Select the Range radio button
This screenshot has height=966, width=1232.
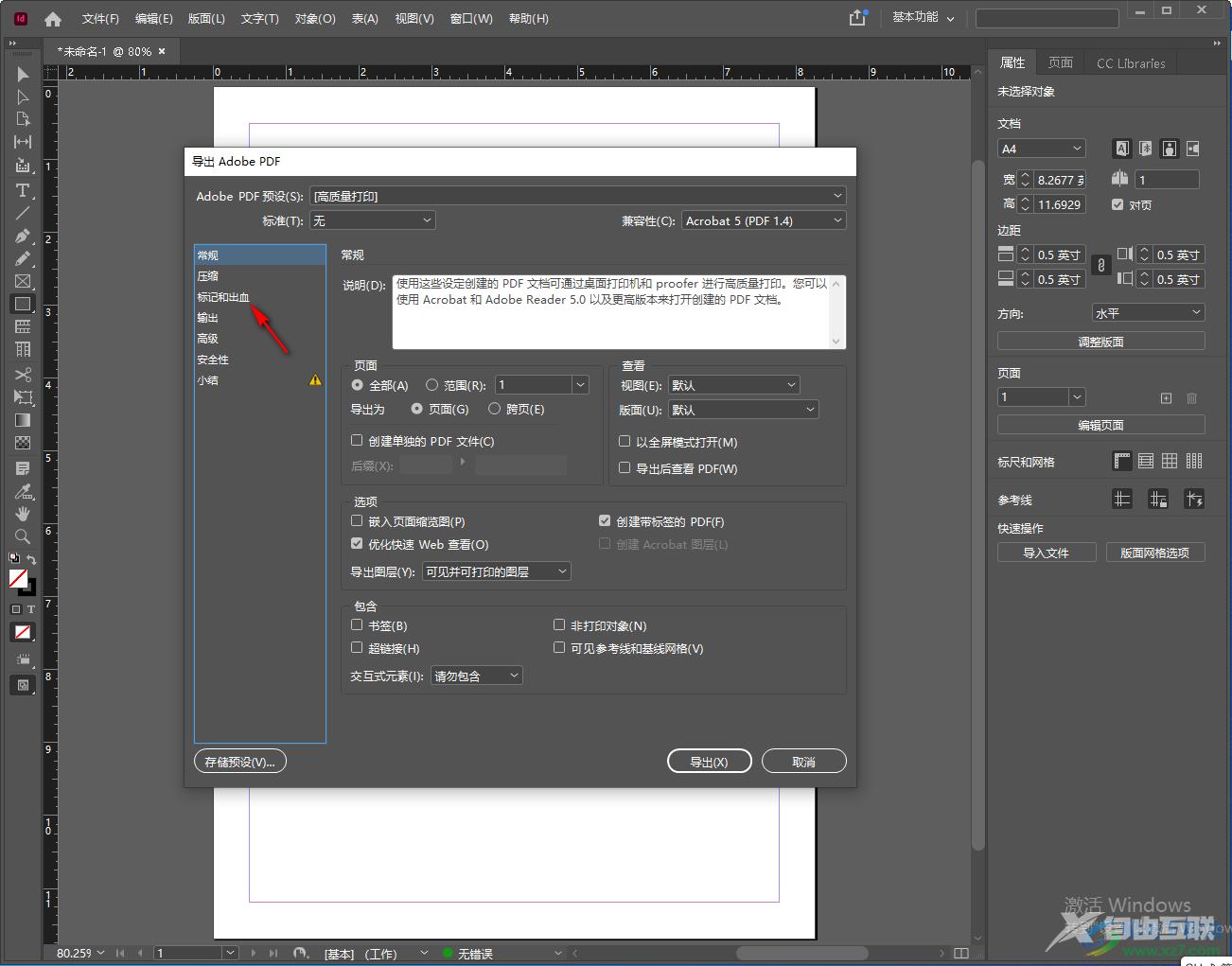(x=431, y=385)
